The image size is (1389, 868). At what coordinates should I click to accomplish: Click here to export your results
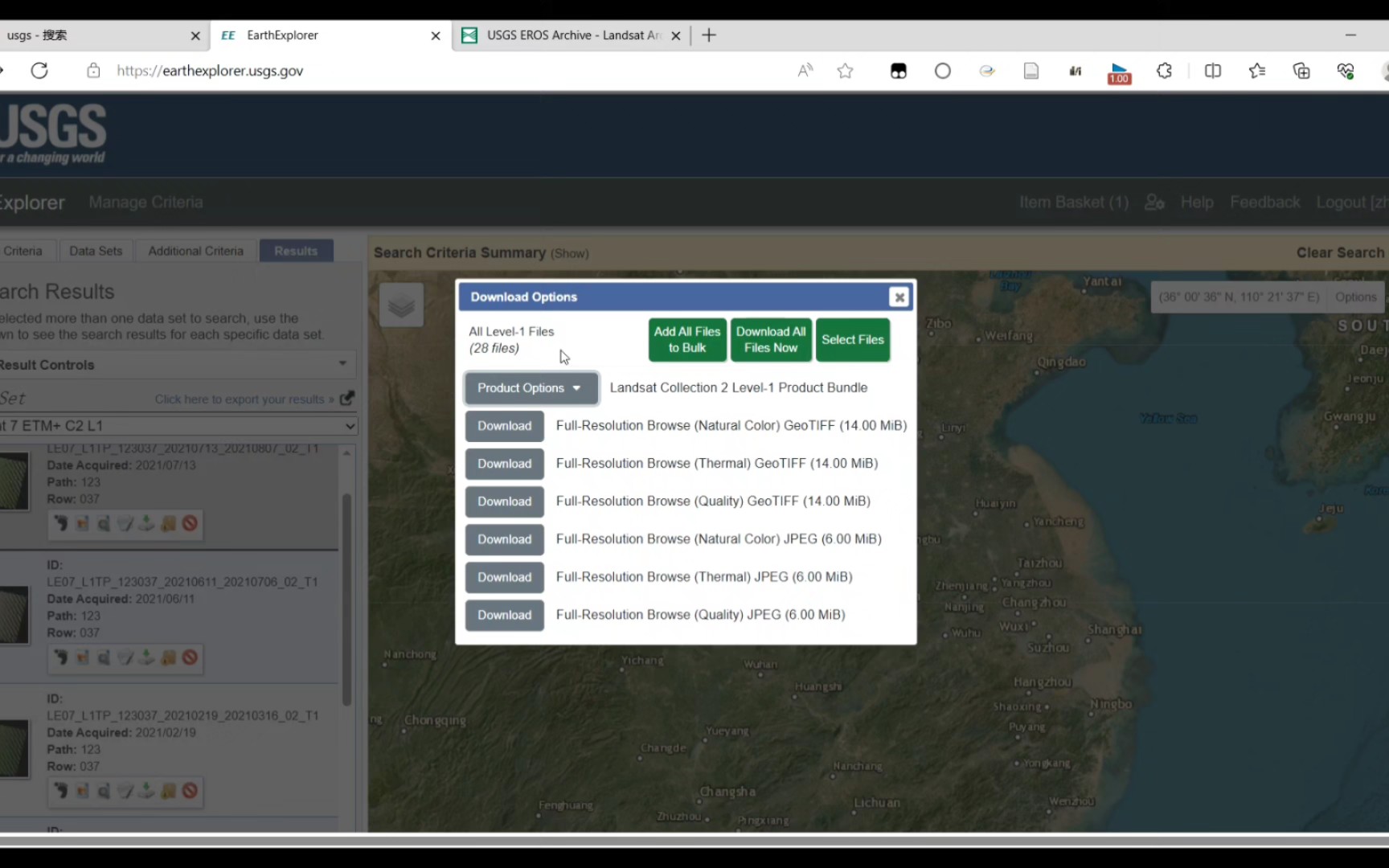(244, 399)
